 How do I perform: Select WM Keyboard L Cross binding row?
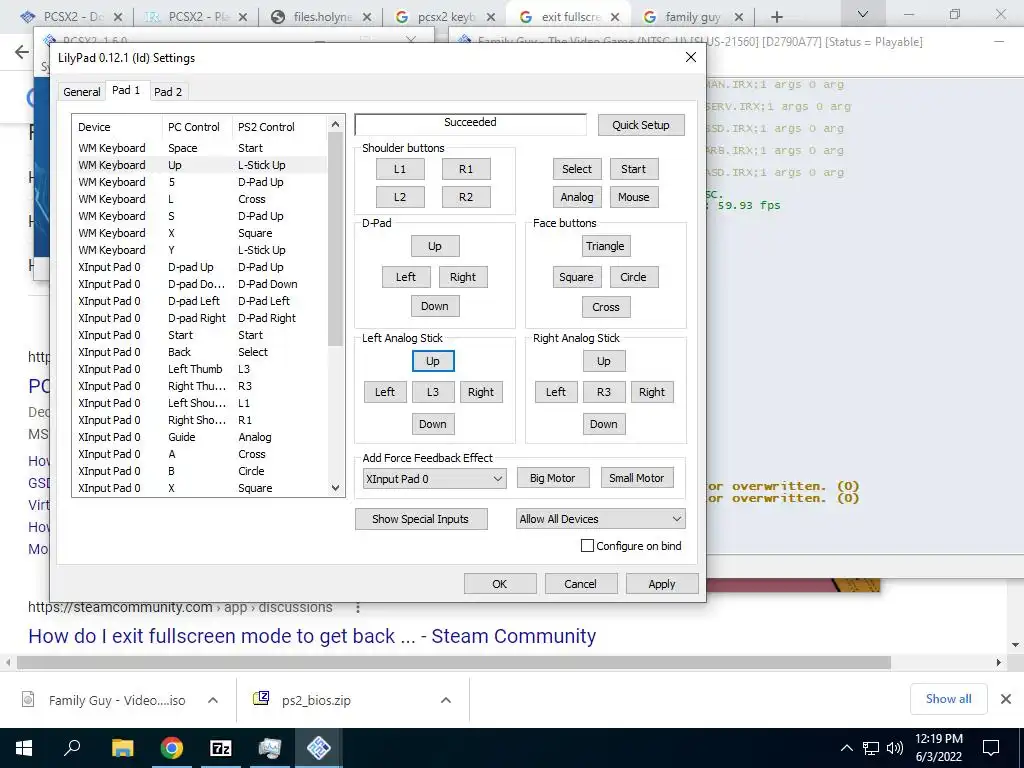coord(200,199)
